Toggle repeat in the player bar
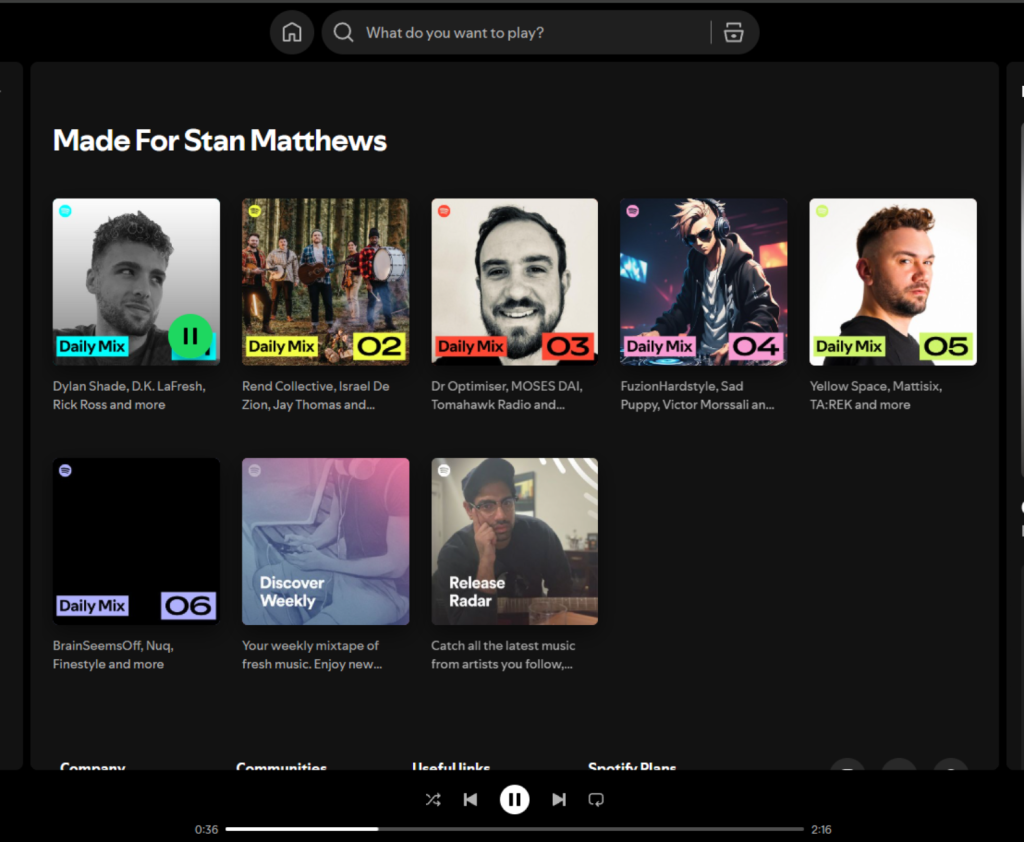This screenshot has width=1024, height=842. (x=596, y=800)
